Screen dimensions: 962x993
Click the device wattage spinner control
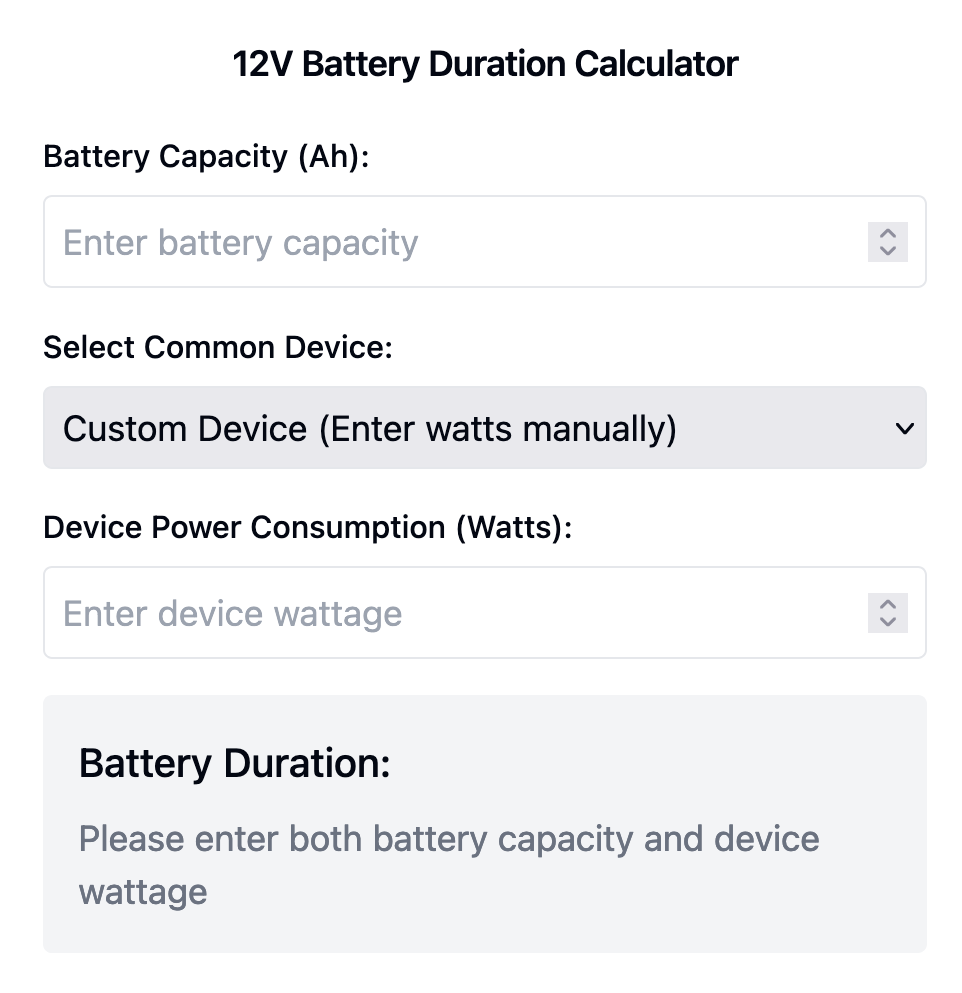coord(887,613)
